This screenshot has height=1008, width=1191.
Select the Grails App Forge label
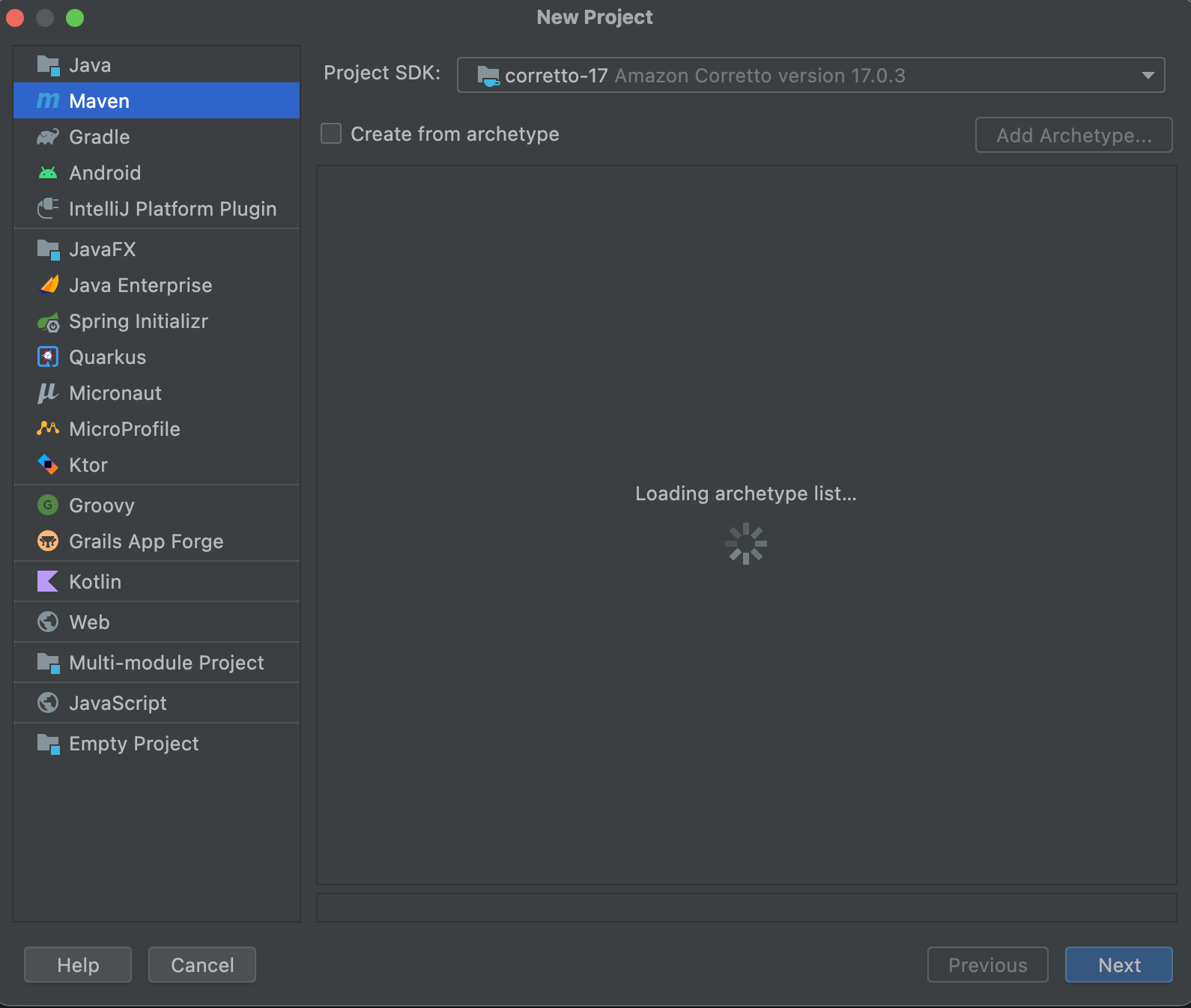click(x=146, y=541)
